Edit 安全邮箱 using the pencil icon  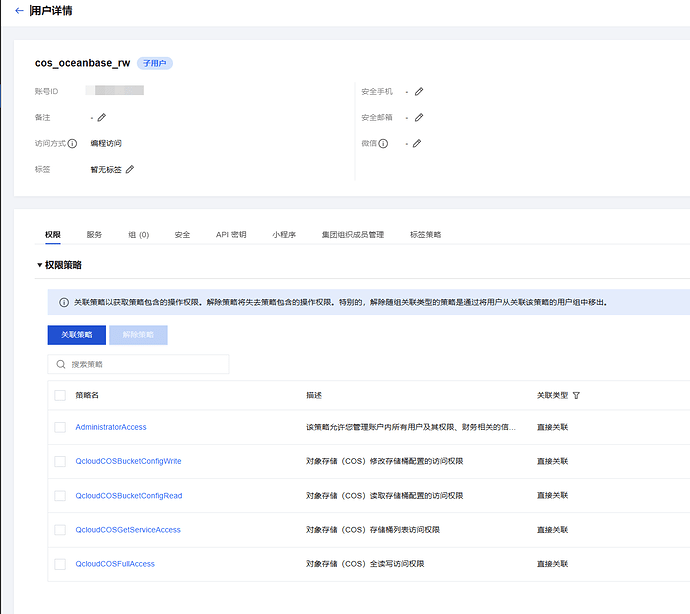coord(419,117)
